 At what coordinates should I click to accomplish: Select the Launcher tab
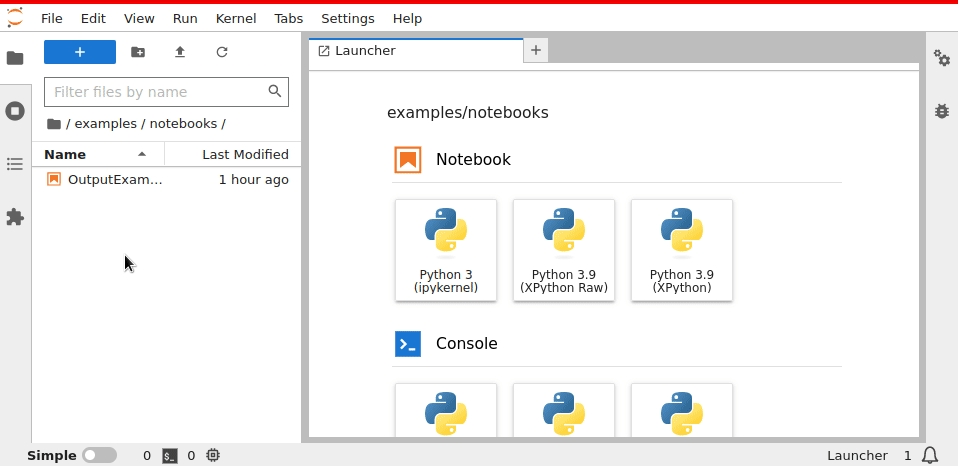[416, 51]
